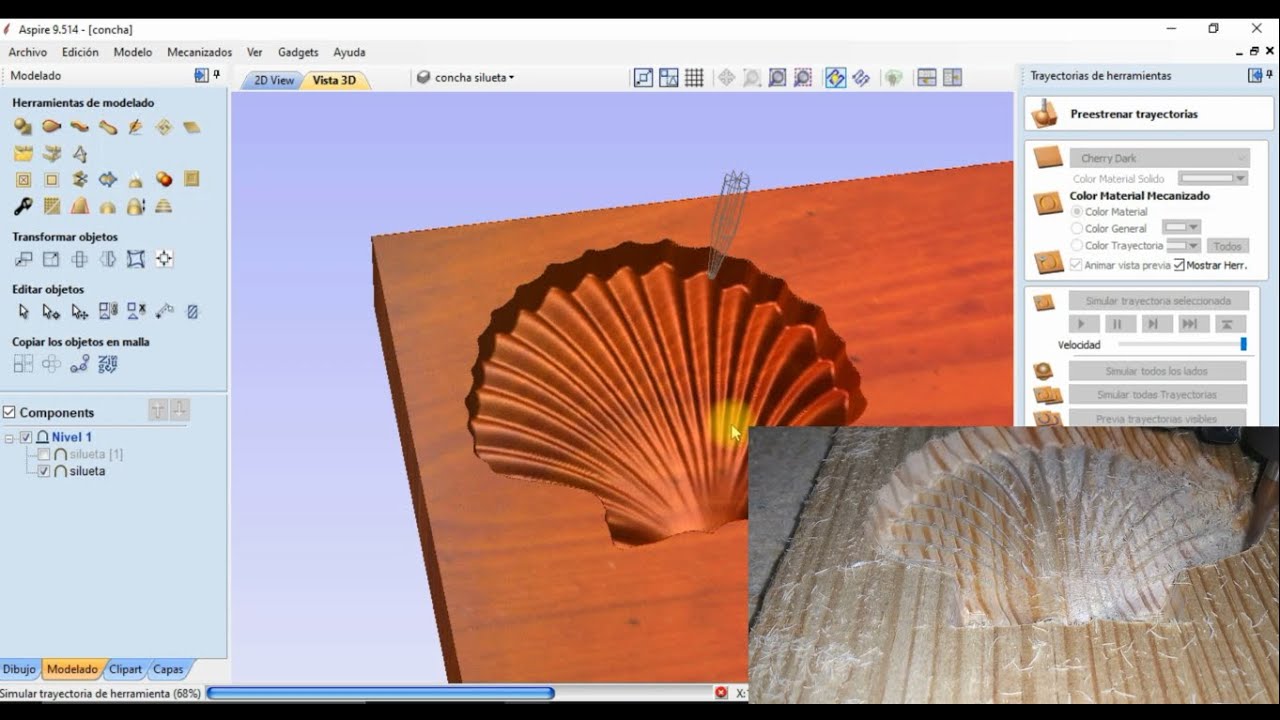
Task: Click the shell carving photo thumbnail
Action: tap(1014, 565)
